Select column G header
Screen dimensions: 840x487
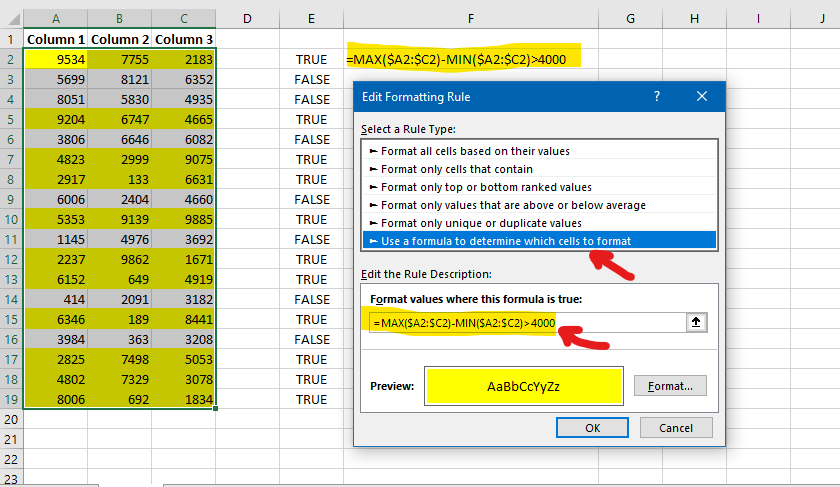click(631, 19)
